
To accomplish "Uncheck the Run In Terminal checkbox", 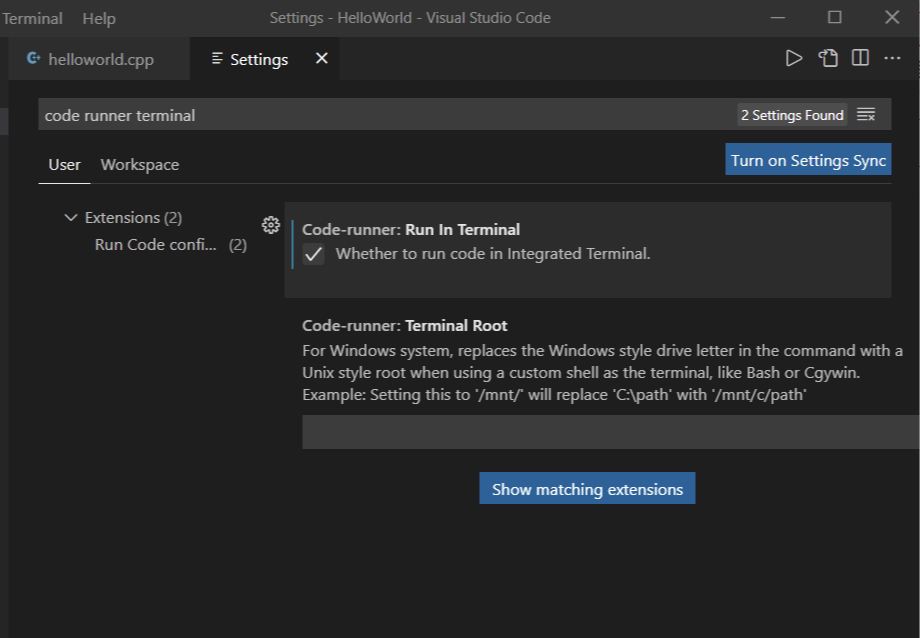I will tap(313, 254).
